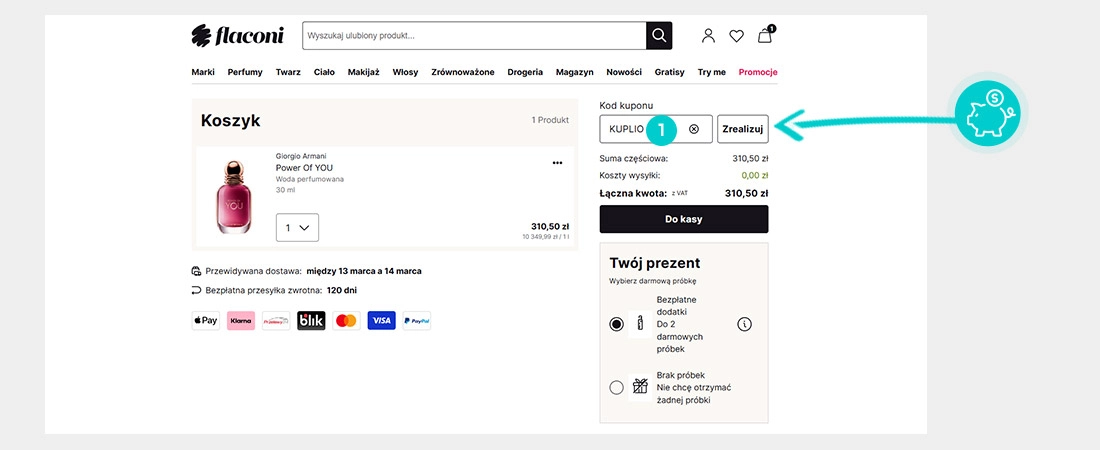This screenshot has height=450, width=1100.
Task: Open the Ciało menu
Action: pyautogui.click(x=324, y=72)
